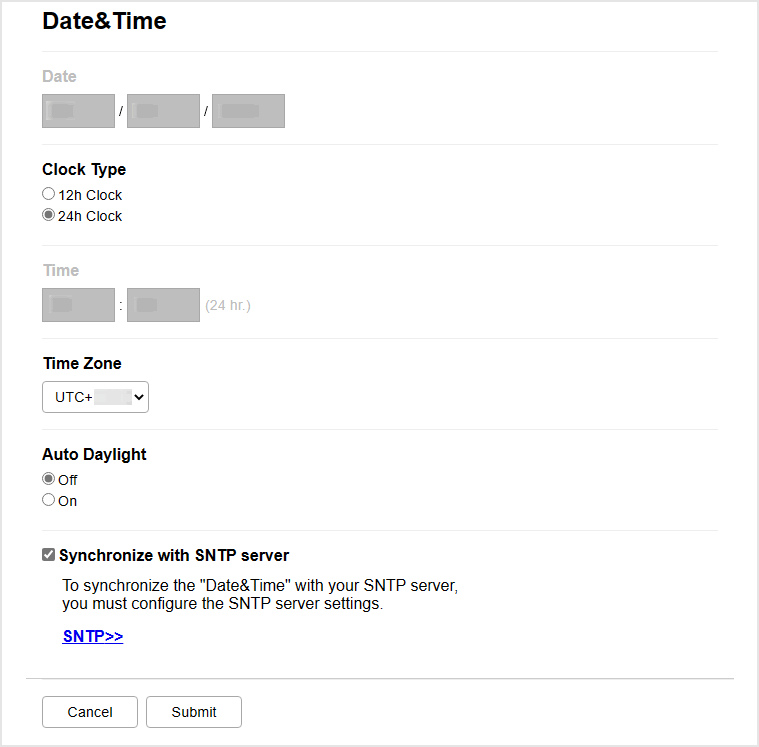The height and width of the screenshot is (747, 759).
Task: Click the Time Zone section label
Action: (82, 364)
